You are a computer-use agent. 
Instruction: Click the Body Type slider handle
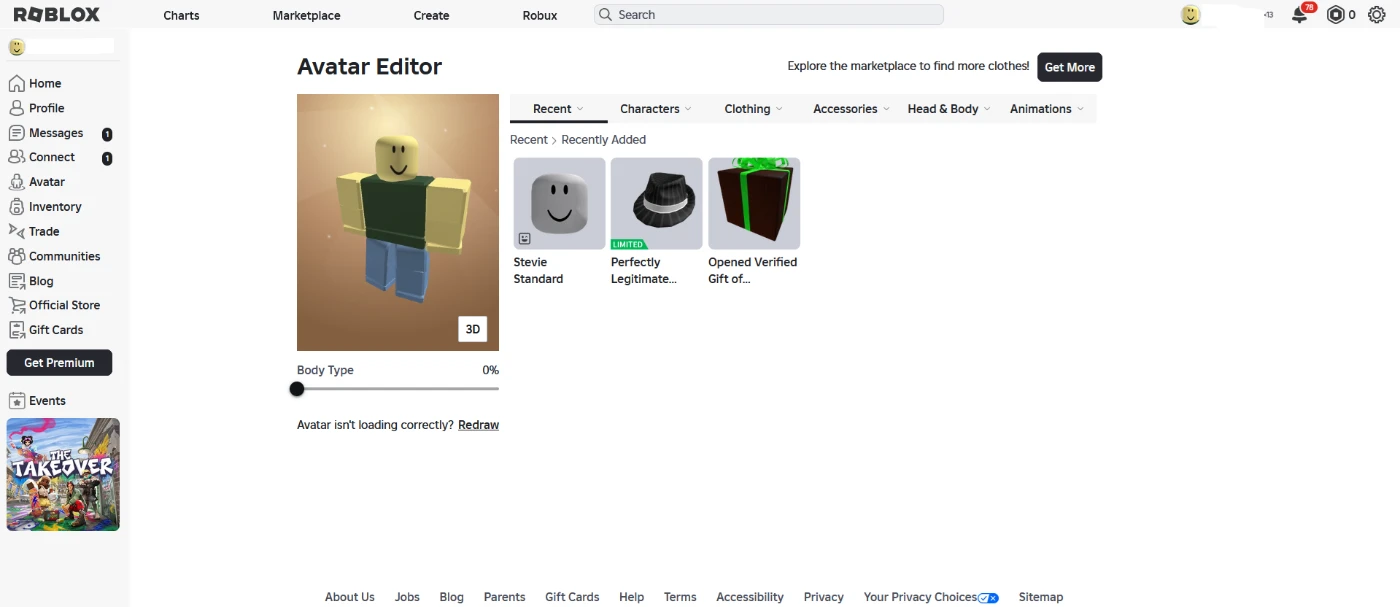tap(297, 389)
